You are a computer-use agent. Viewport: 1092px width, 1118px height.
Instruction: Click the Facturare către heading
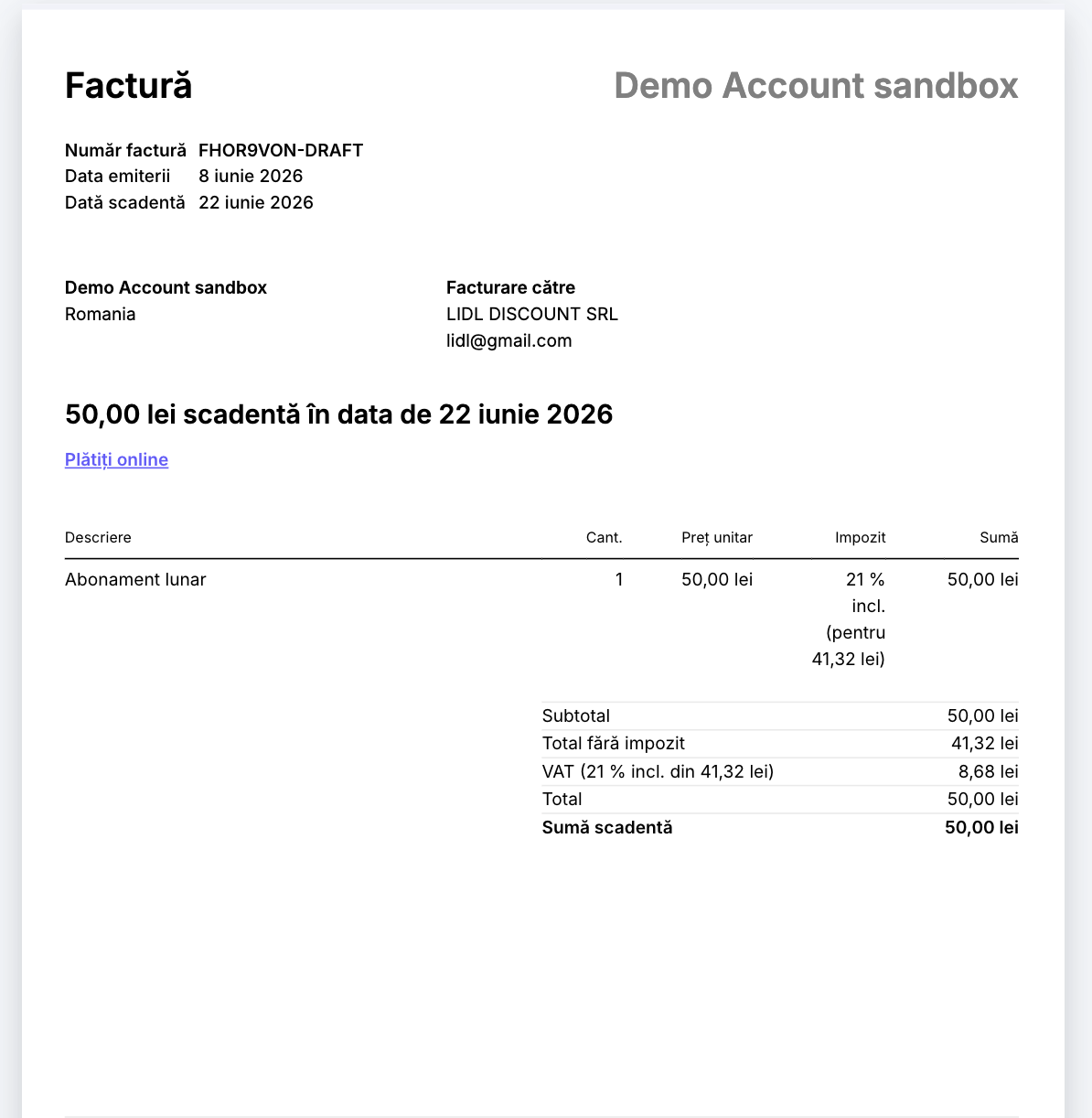click(510, 287)
